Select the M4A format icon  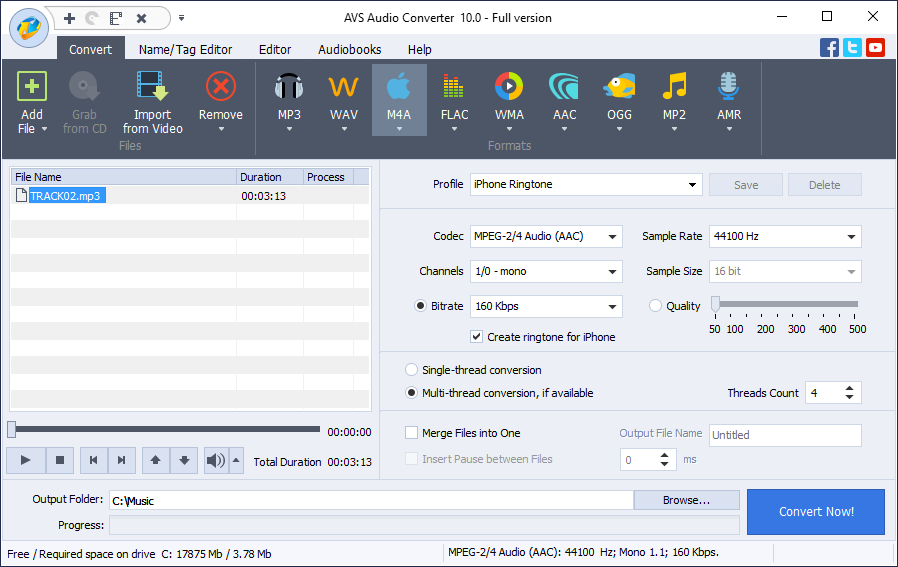point(399,86)
